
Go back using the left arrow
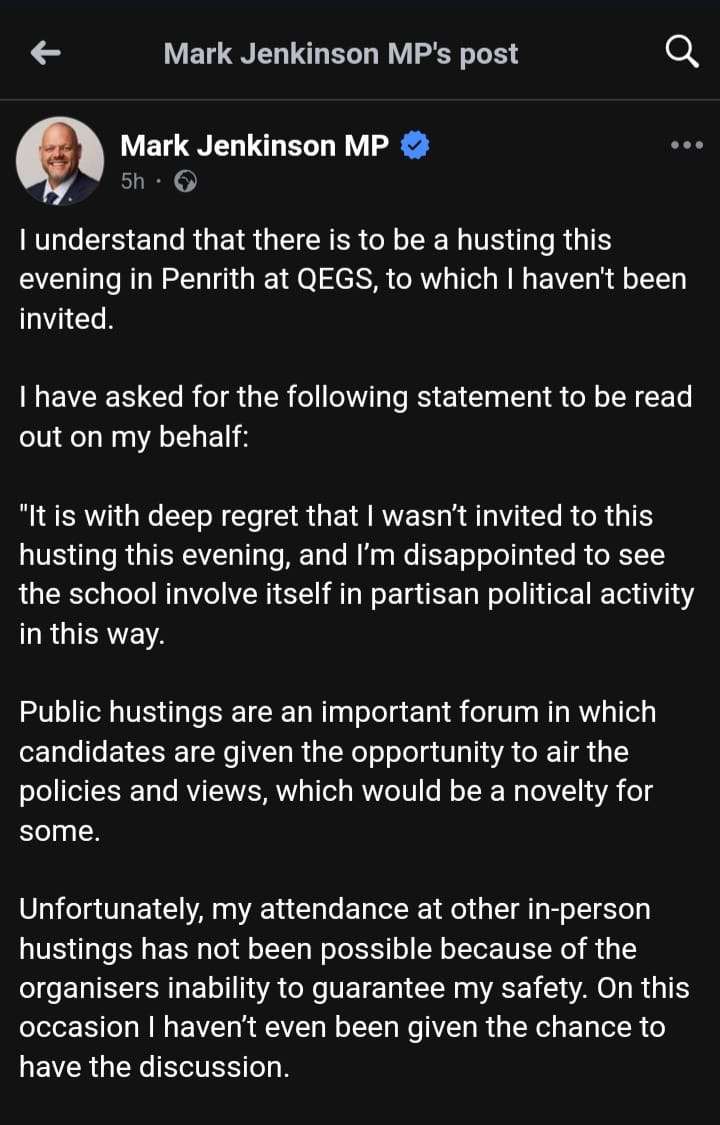click(x=46, y=53)
